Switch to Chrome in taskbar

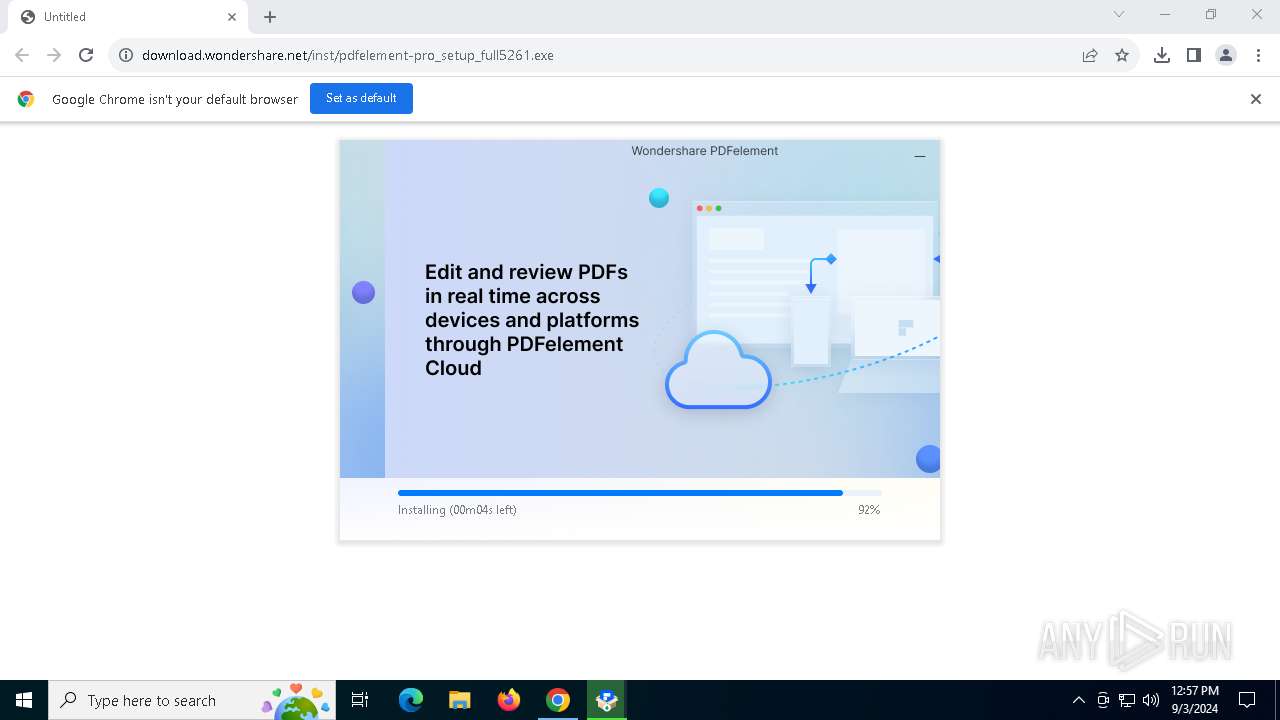(x=558, y=700)
